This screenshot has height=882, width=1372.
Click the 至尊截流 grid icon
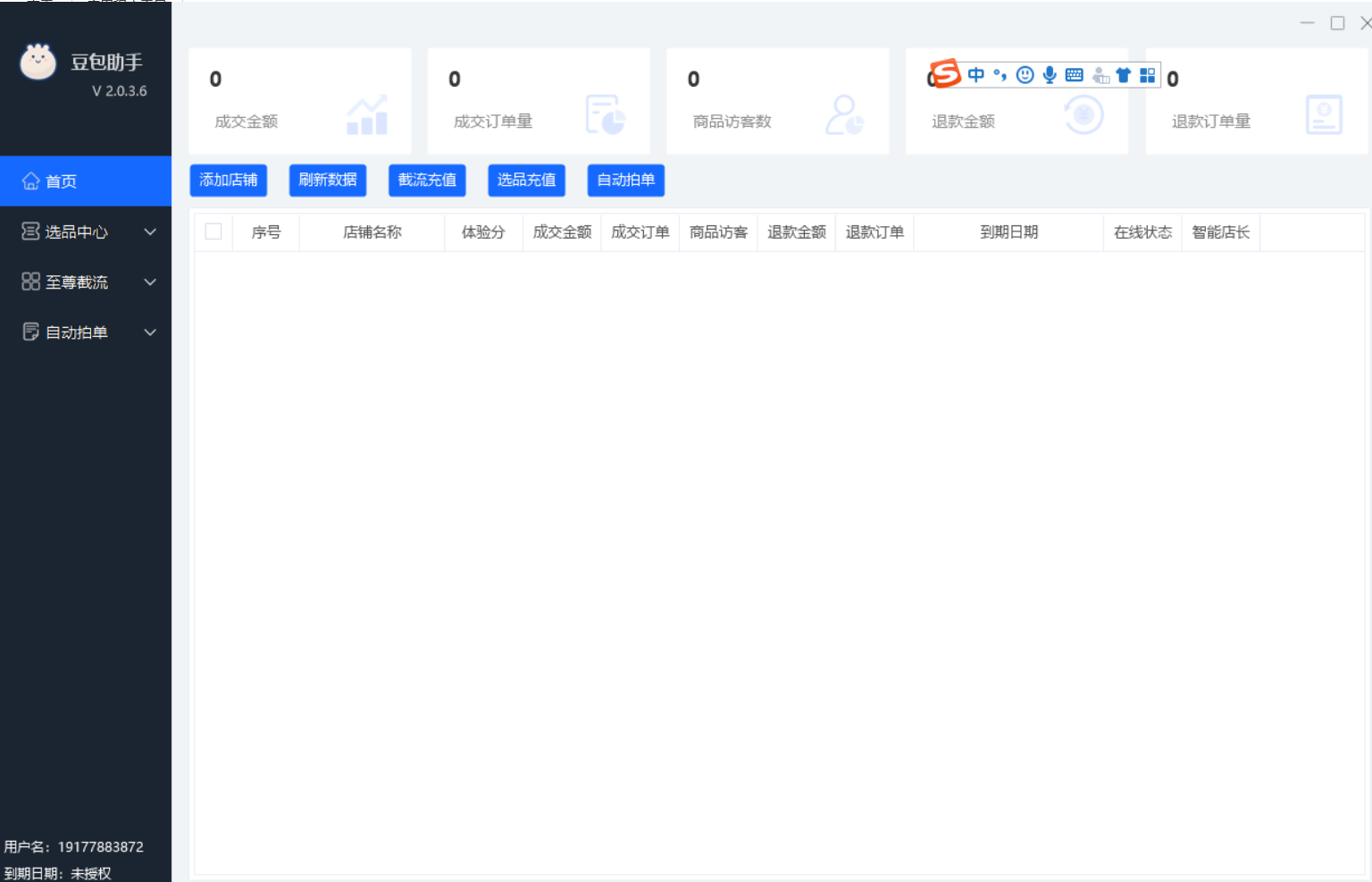[30, 281]
